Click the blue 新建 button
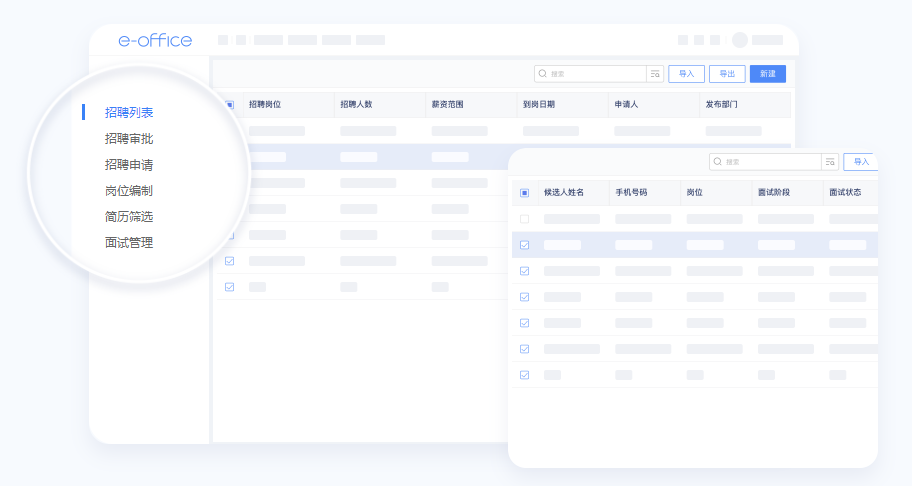912x486 pixels. pos(767,74)
